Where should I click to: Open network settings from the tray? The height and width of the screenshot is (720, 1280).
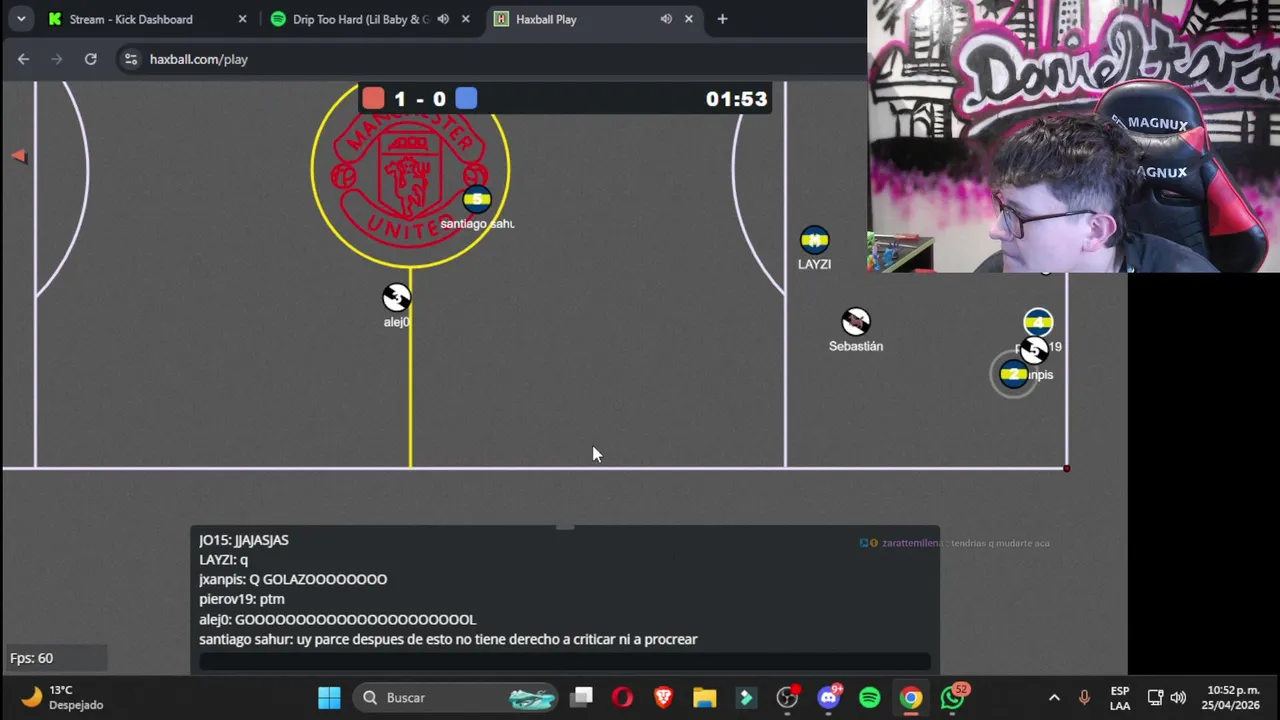[1155, 697]
